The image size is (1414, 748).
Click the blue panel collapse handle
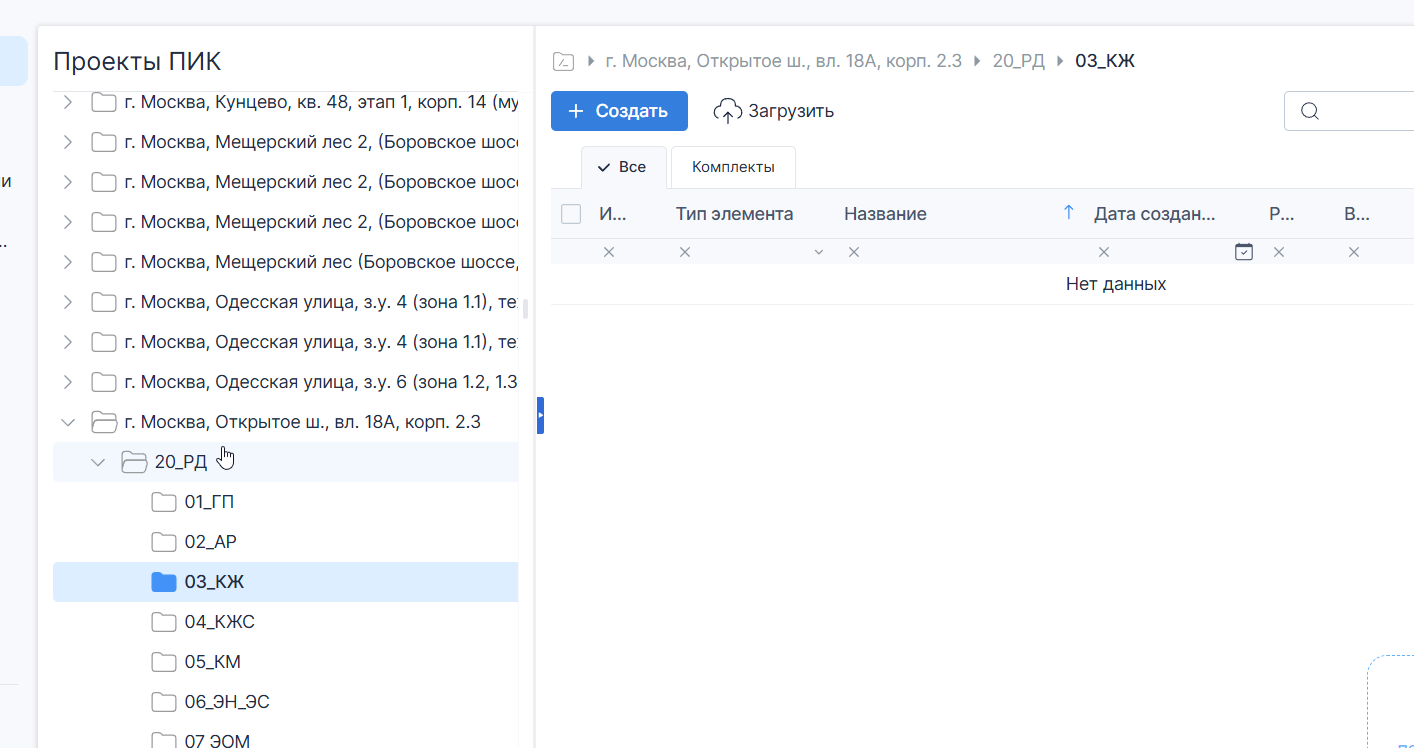[x=540, y=414]
